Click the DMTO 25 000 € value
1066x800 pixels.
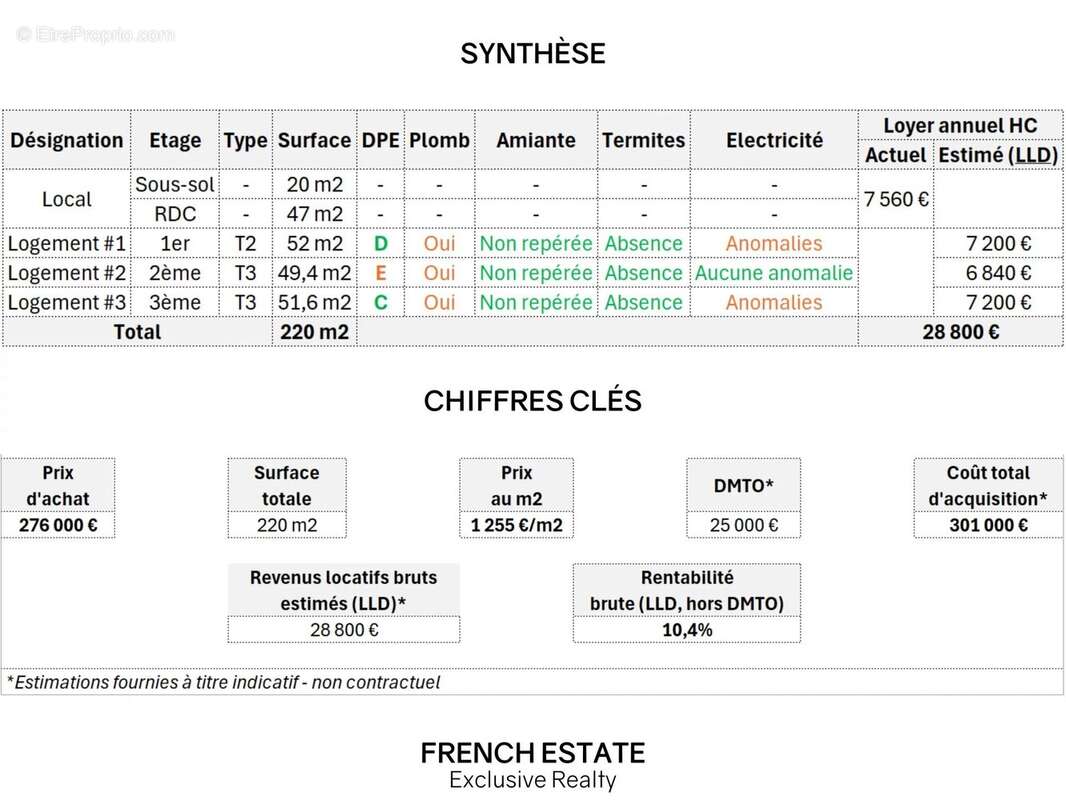click(x=743, y=525)
